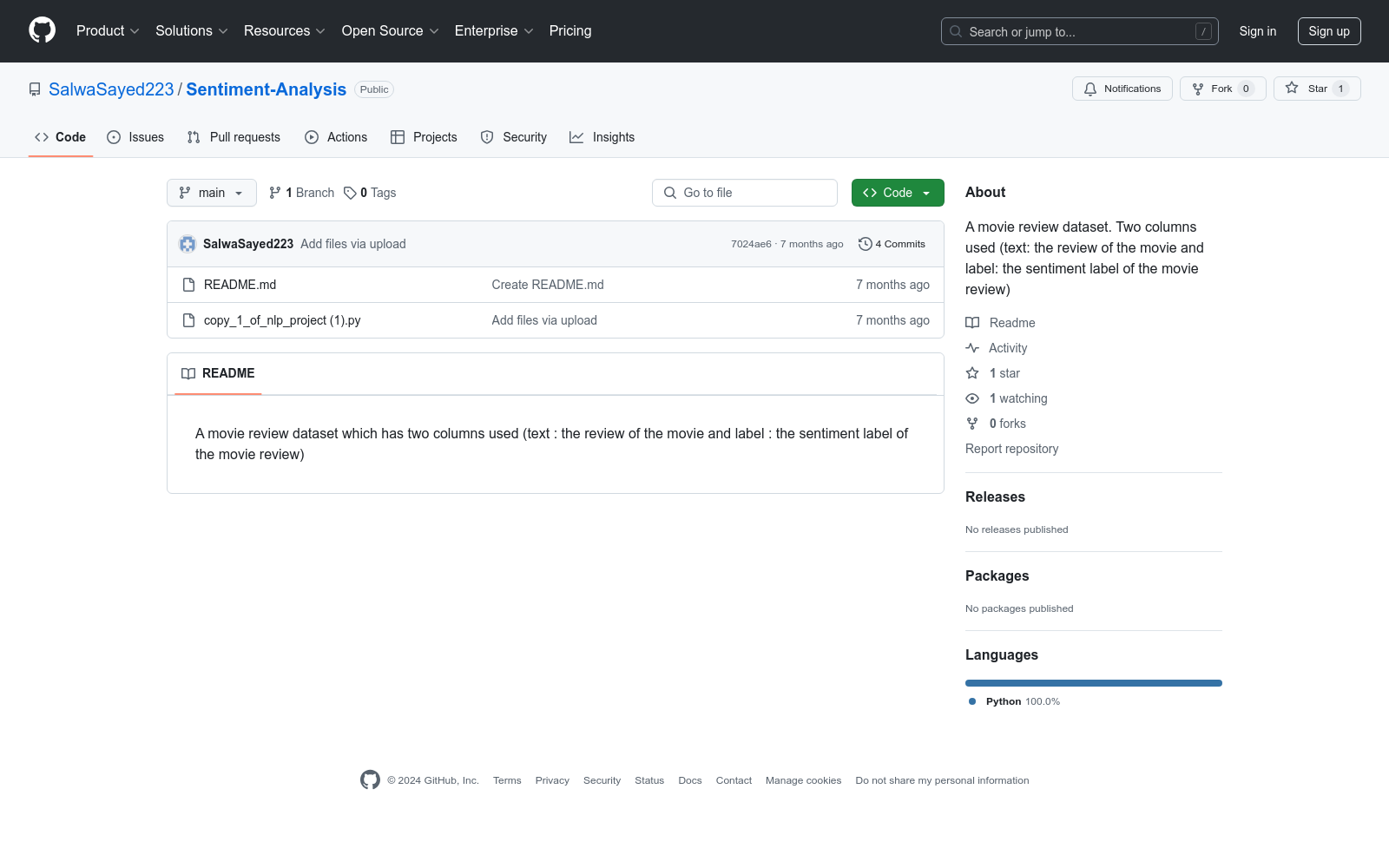The width and height of the screenshot is (1389, 868).
Task: Click the eye icon next to 1 watching
Action: click(972, 398)
